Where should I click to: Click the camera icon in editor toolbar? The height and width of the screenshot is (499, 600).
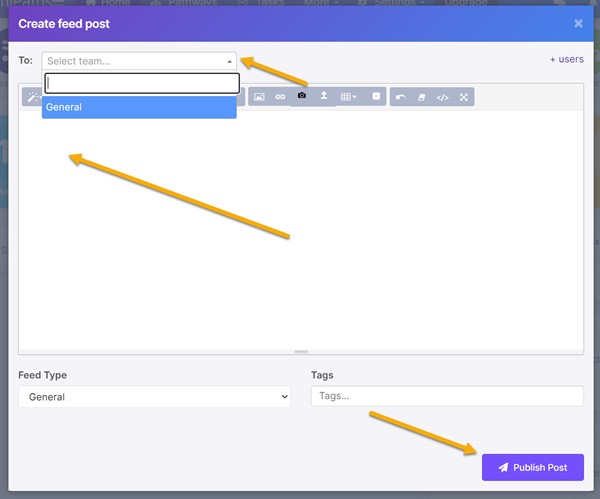(x=302, y=96)
